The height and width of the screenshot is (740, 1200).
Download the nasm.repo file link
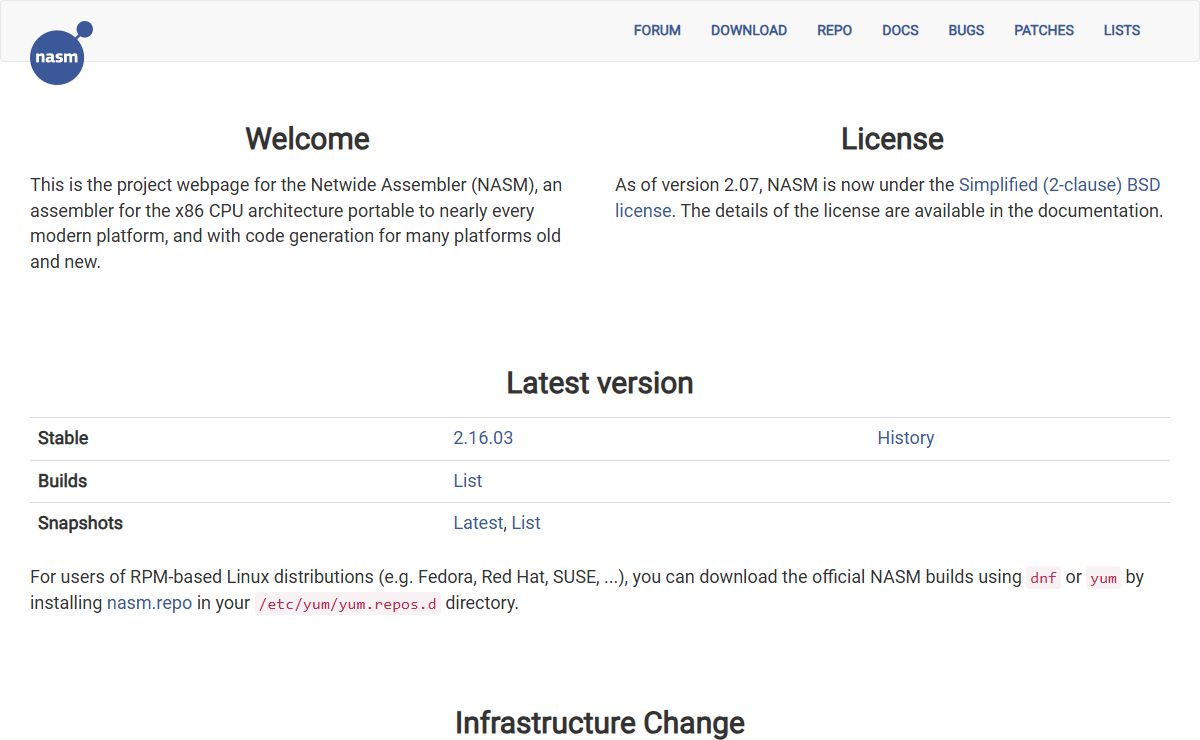click(x=149, y=603)
